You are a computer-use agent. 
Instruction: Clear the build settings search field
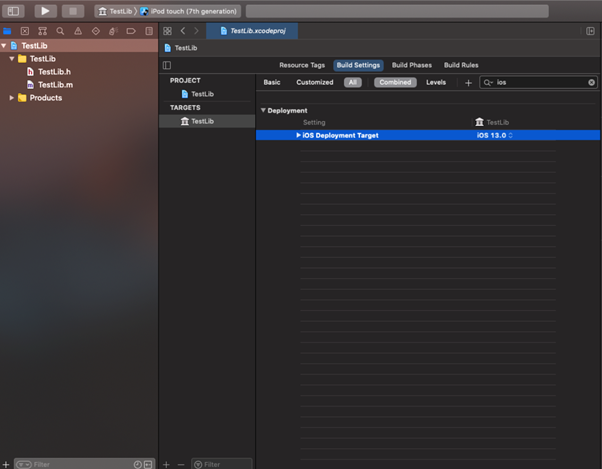tap(591, 83)
